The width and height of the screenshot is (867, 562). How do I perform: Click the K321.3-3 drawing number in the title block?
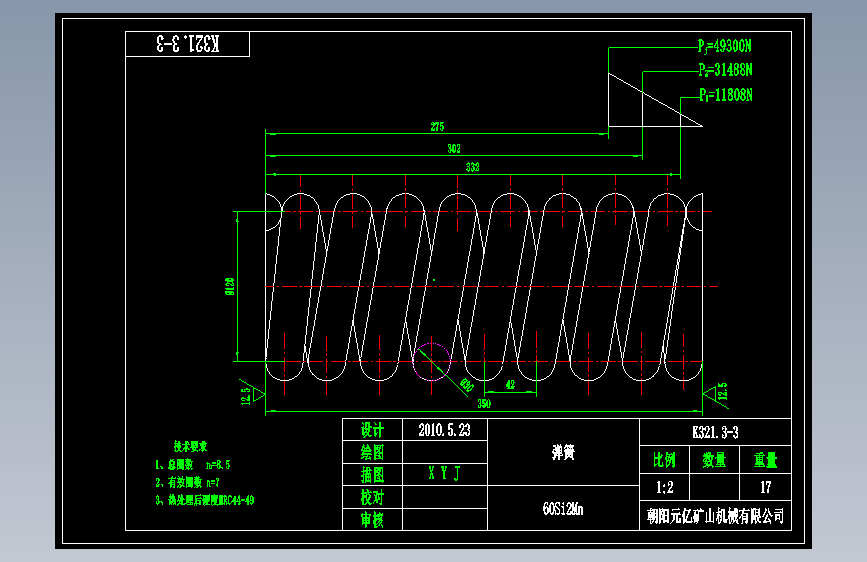pos(715,433)
